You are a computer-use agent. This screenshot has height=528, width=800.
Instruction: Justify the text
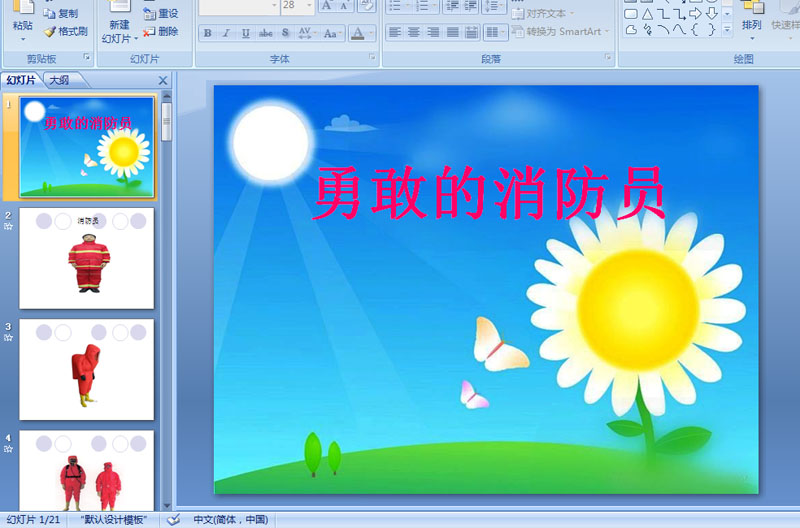tap(453, 33)
